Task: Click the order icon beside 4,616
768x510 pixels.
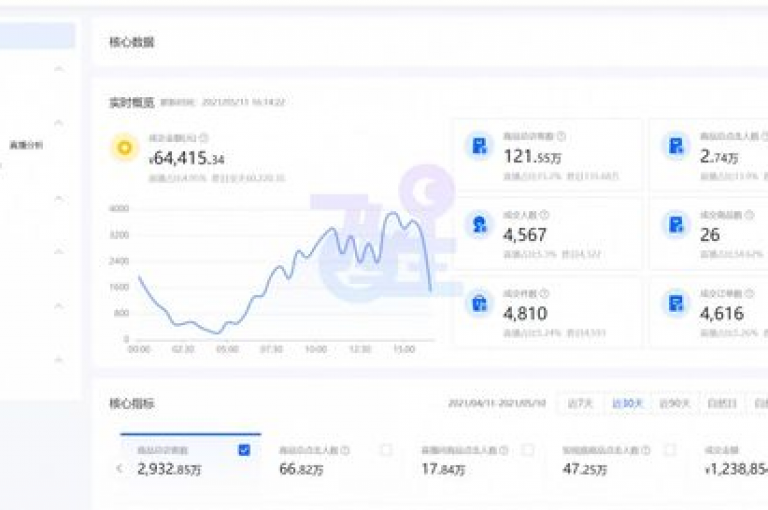Action: (676, 303)
